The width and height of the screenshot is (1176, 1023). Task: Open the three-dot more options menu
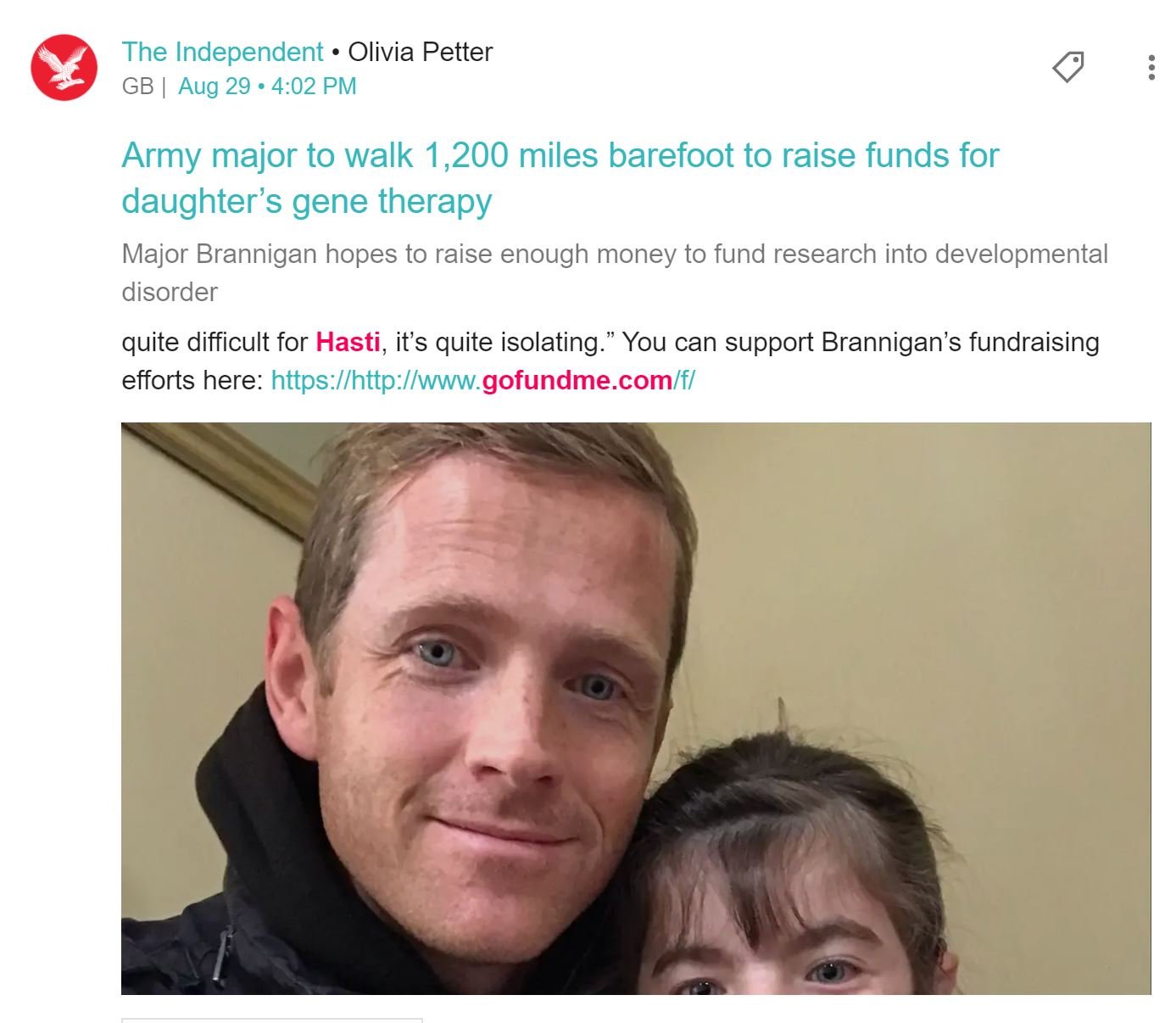1151,68
